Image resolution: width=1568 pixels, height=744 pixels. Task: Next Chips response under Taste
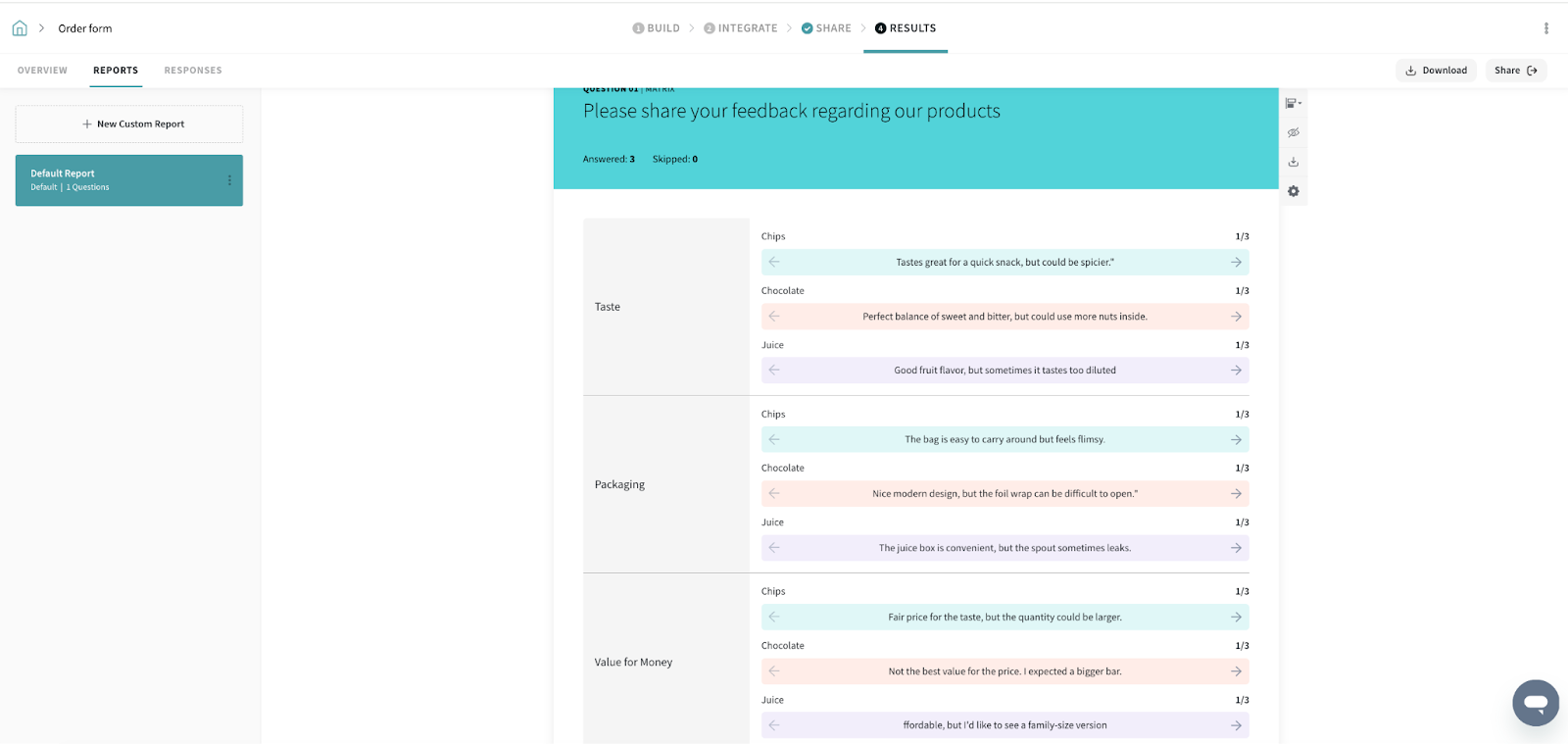point(1236,263)
